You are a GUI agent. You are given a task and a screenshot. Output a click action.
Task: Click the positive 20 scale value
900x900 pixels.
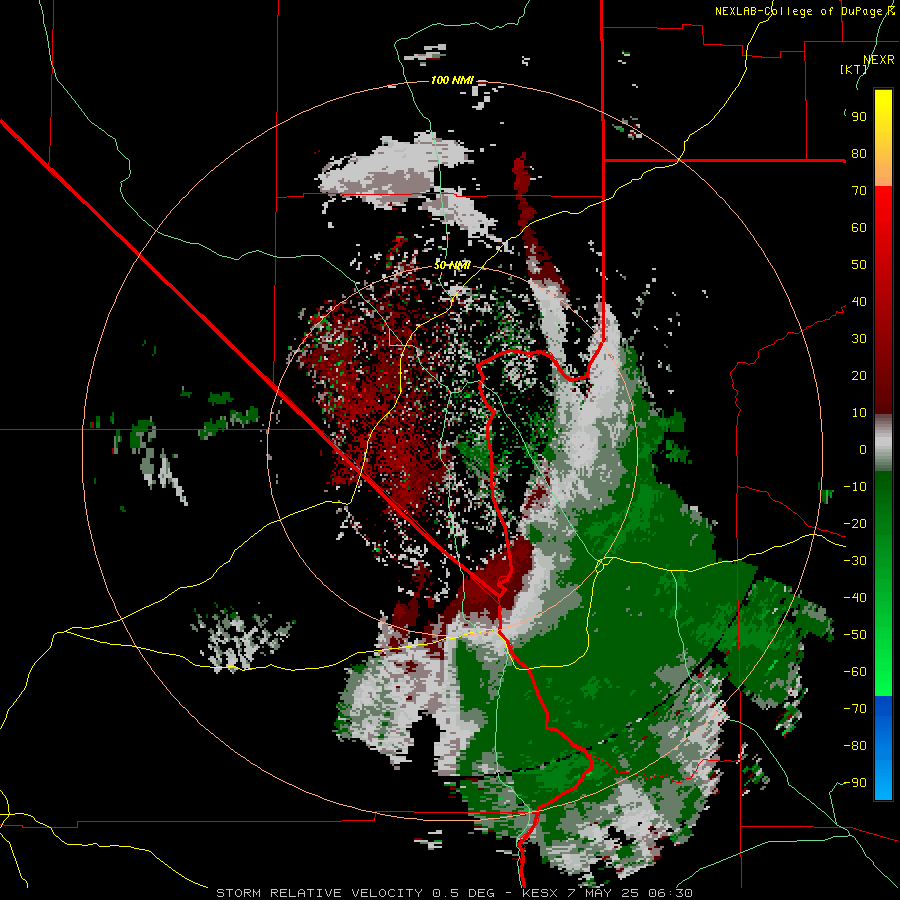click(x=859, y=376)
